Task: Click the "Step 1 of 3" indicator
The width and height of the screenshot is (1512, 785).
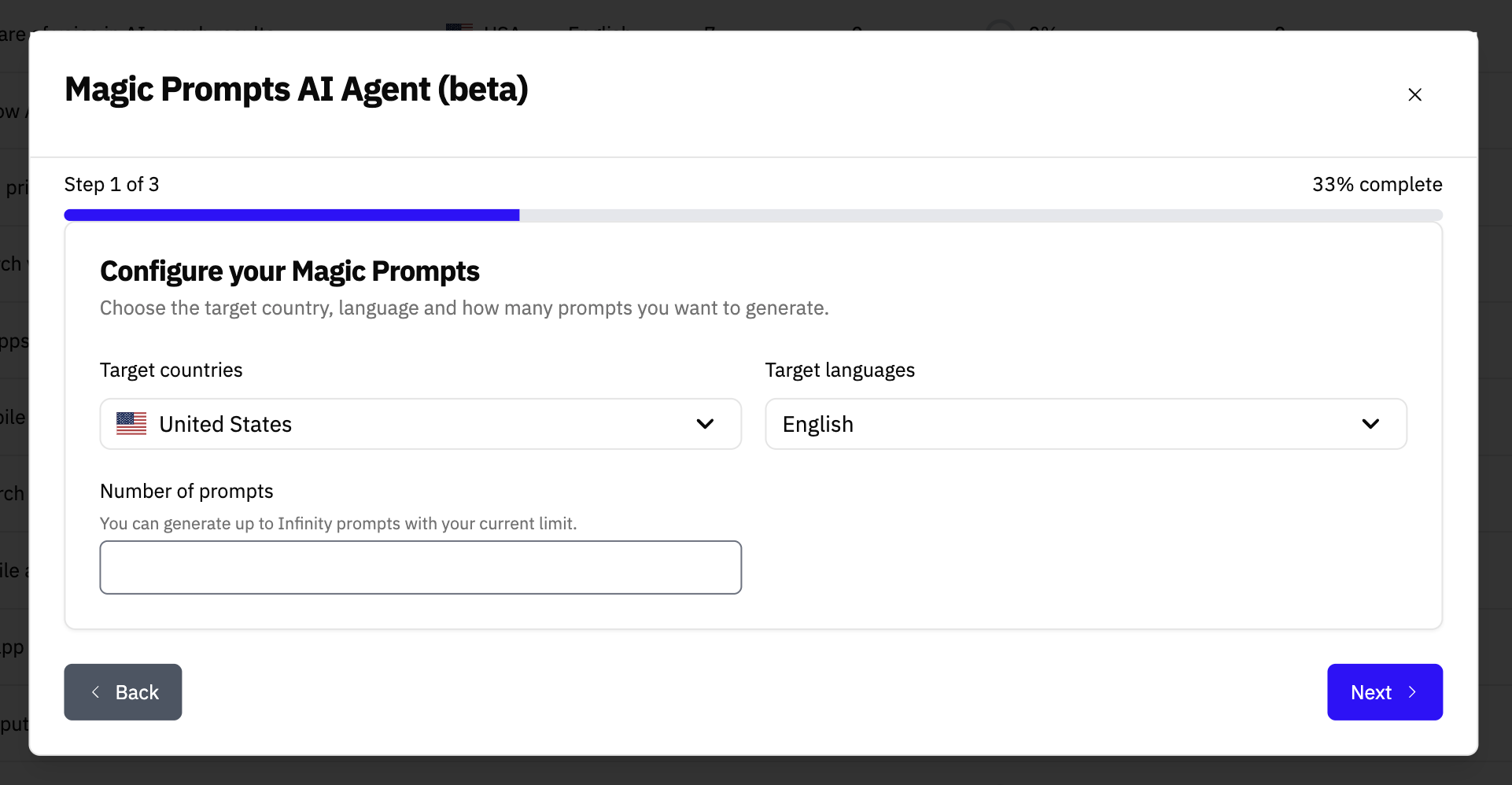Action: [112, 185]
